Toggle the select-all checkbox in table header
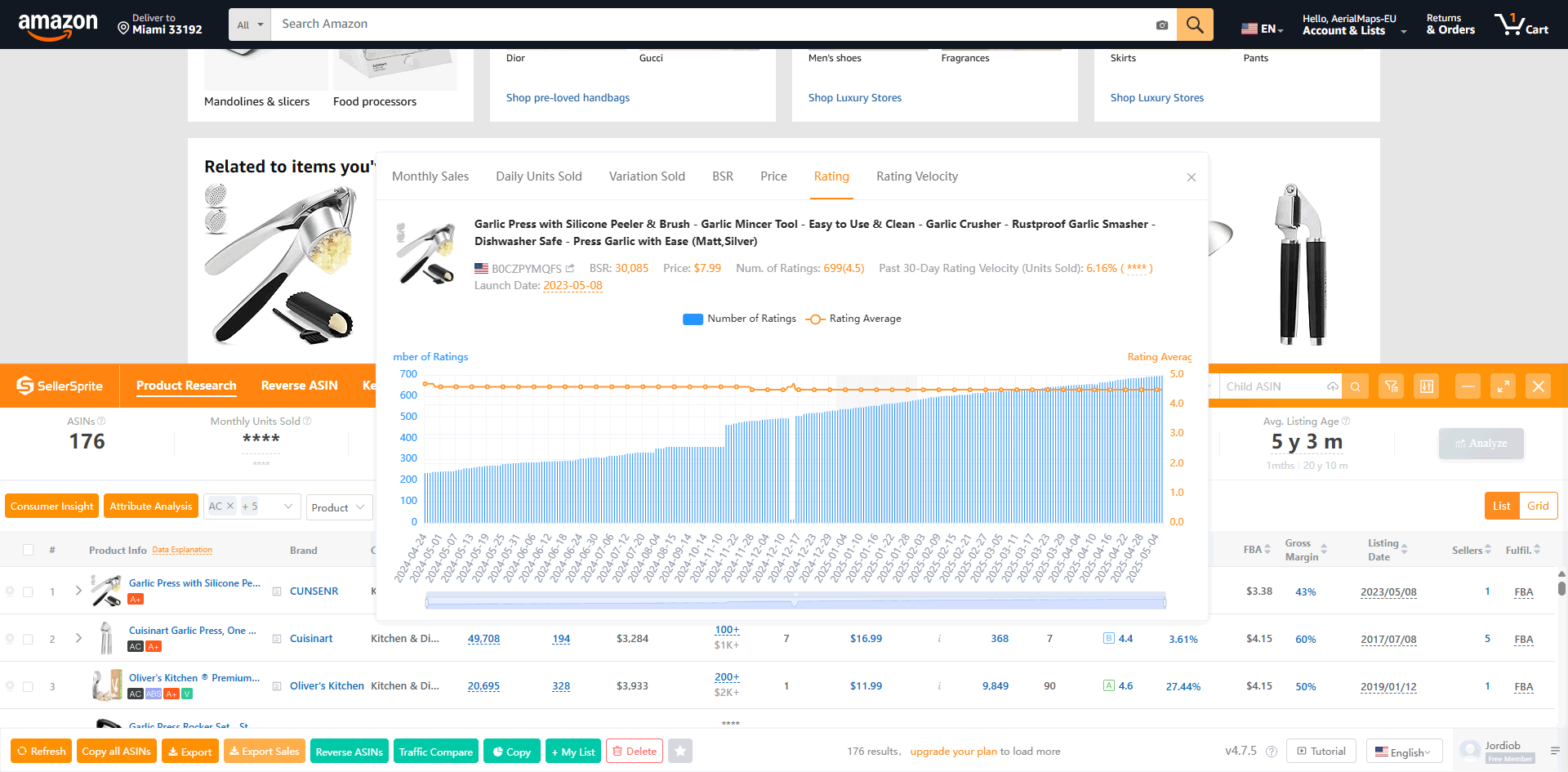 (29, 550)
